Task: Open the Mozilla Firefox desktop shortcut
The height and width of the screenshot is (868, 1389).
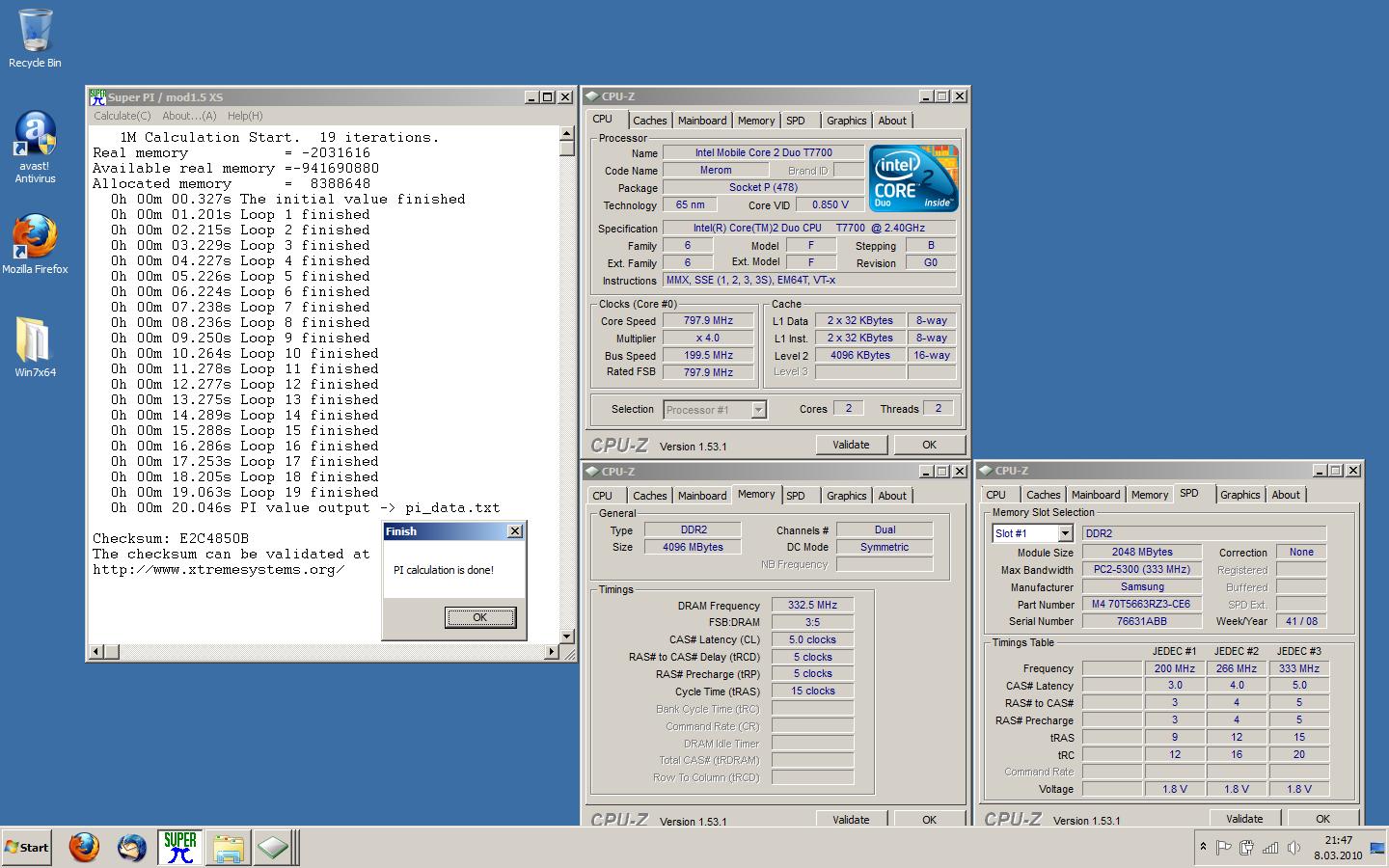Action: click(35, 244)
